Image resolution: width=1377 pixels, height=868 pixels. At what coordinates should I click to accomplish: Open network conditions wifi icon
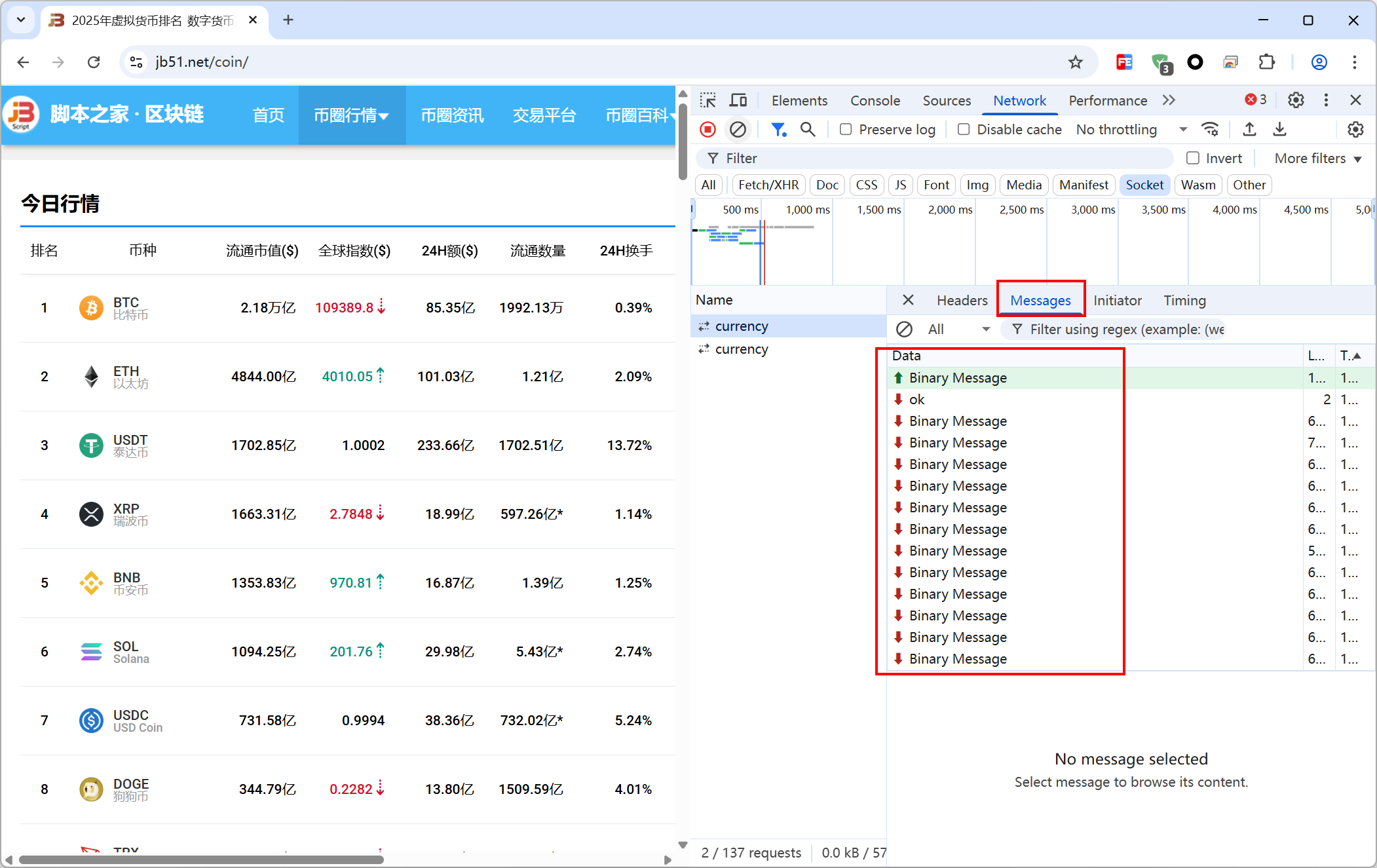(x=1210, y=130)
